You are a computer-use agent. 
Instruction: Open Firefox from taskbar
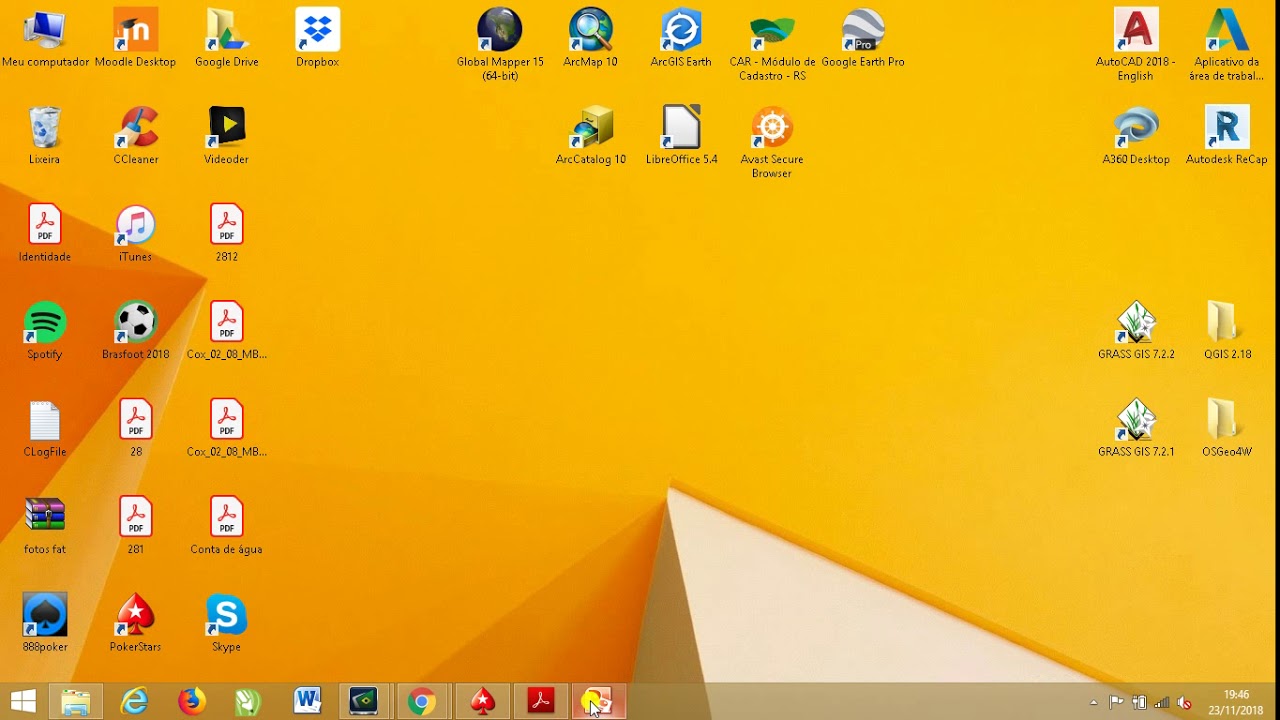pos(191,702)
